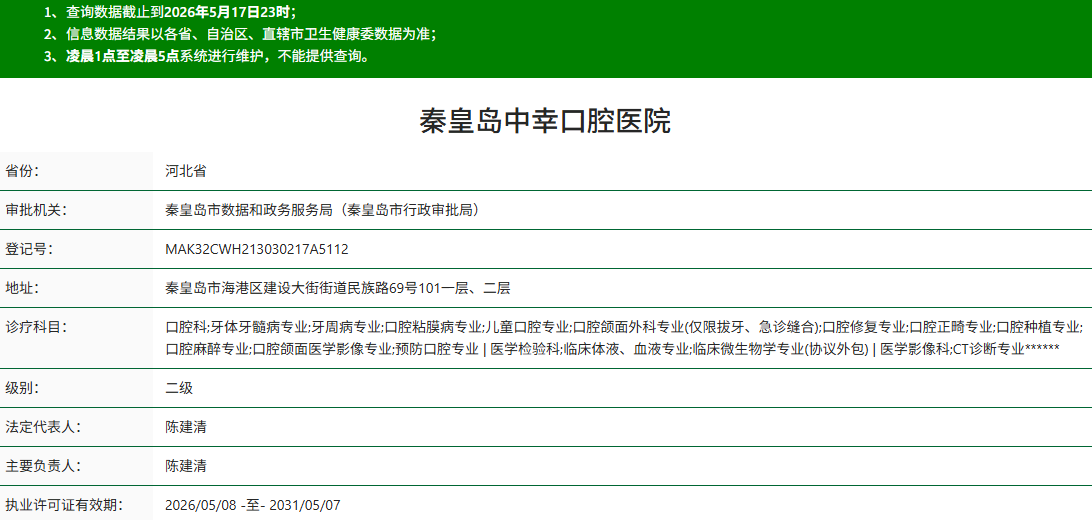1092x520 pixels.
Task: Click the 审批机关 label
Action: tap(36, 210)
